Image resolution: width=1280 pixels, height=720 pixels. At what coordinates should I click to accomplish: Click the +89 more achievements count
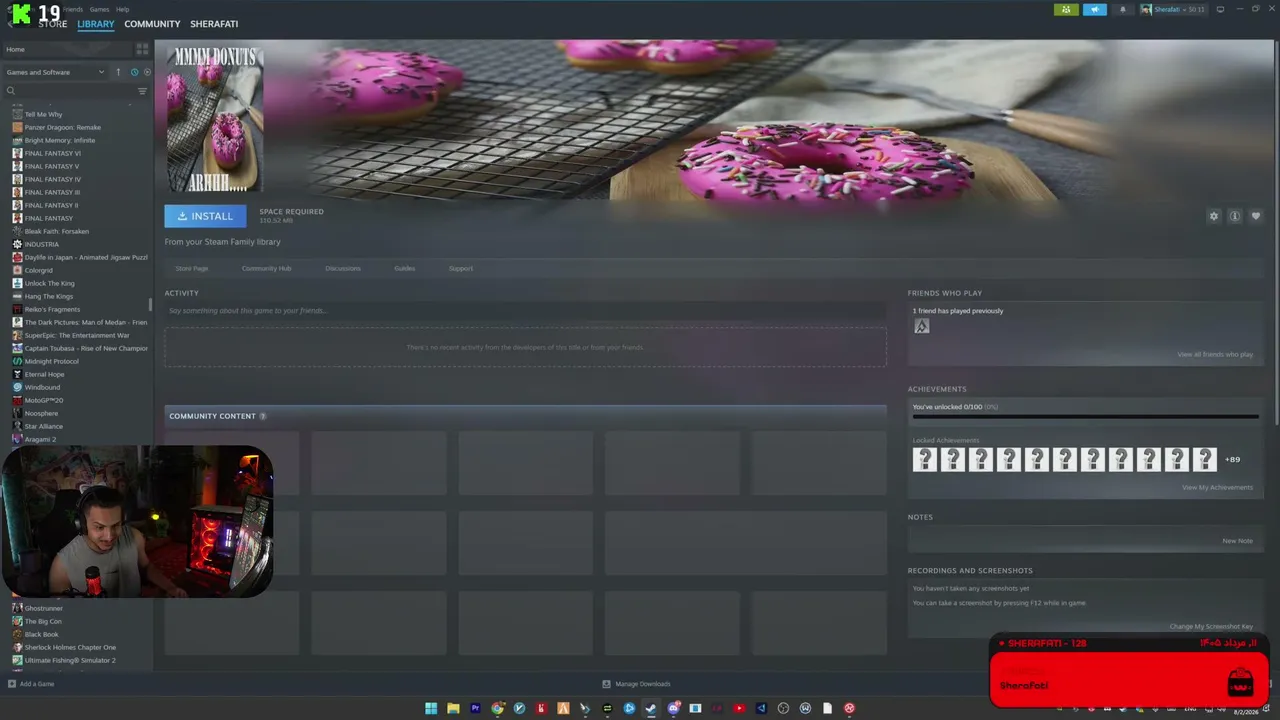[1232, 459]
